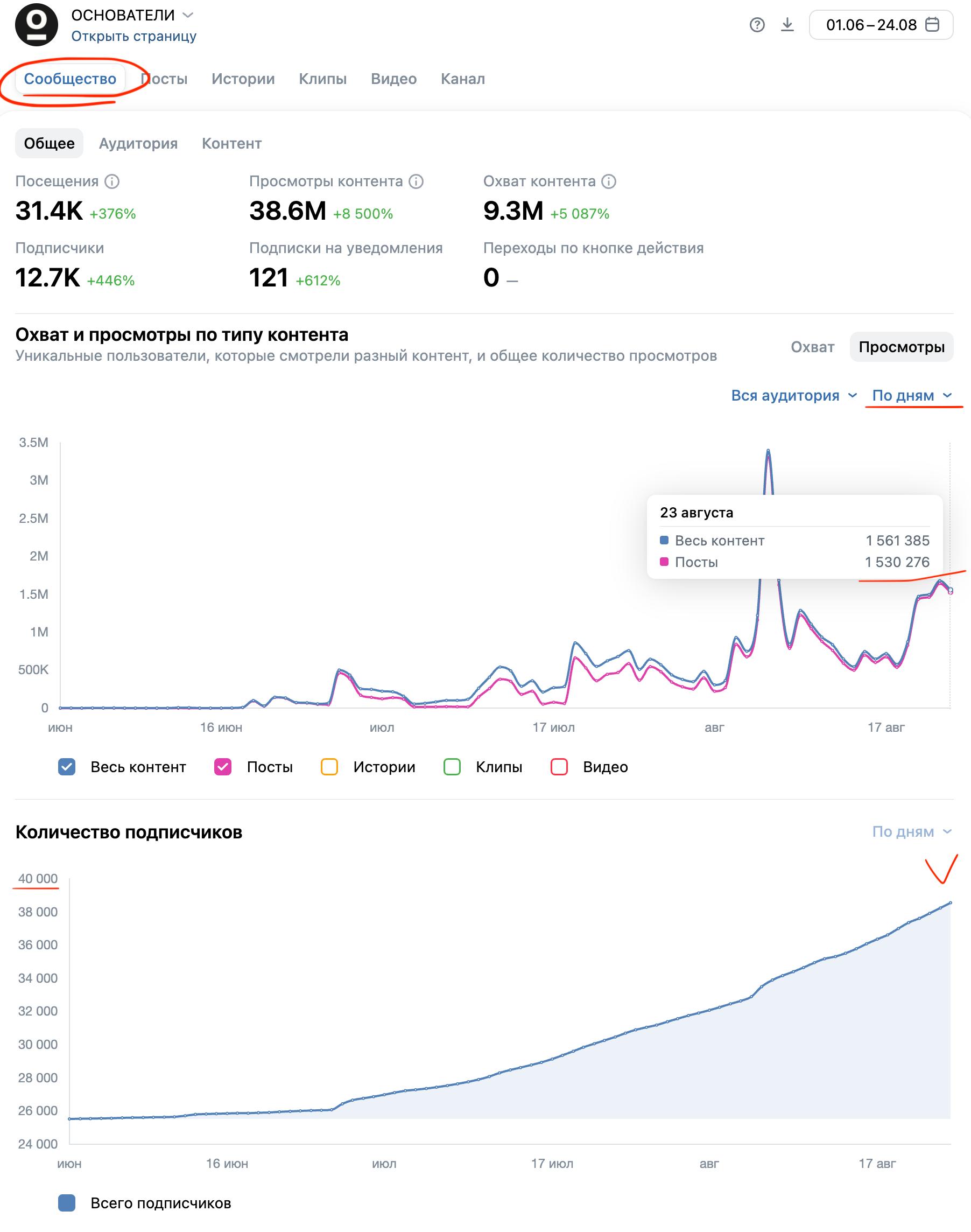Switch chart to Охват mode
The image size is (971, 1232).
(x=812, y=347)
